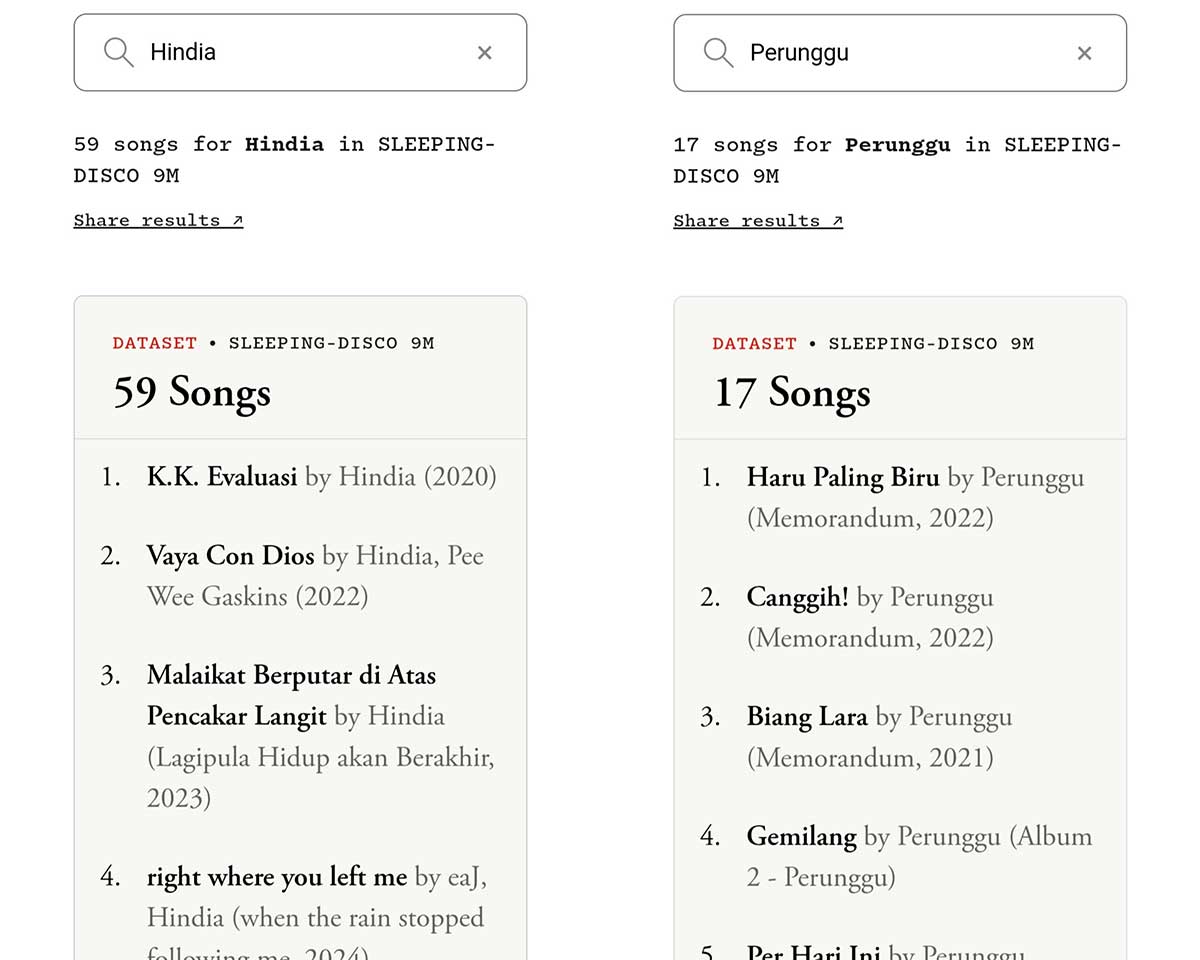Clear the Perunggu search field

[x=1085, y=53]
